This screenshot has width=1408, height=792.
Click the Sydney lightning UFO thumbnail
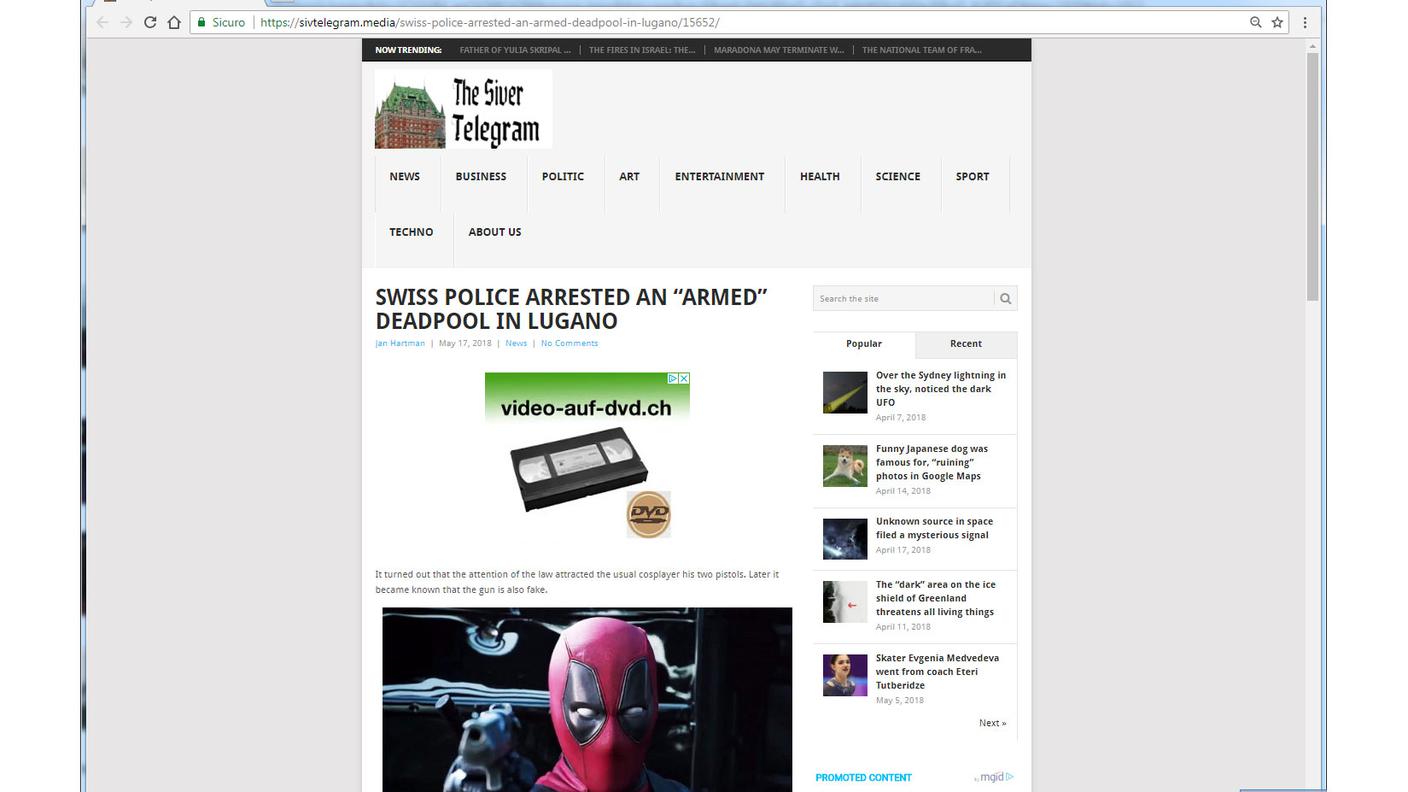tap(845, 393)
